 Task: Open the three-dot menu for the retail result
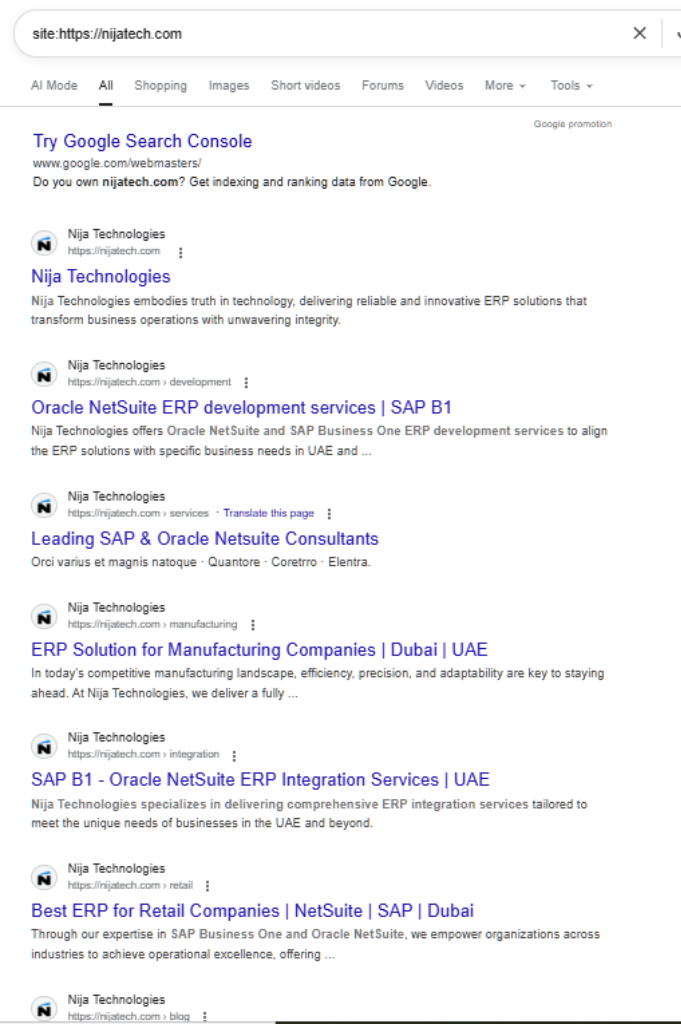207,886
